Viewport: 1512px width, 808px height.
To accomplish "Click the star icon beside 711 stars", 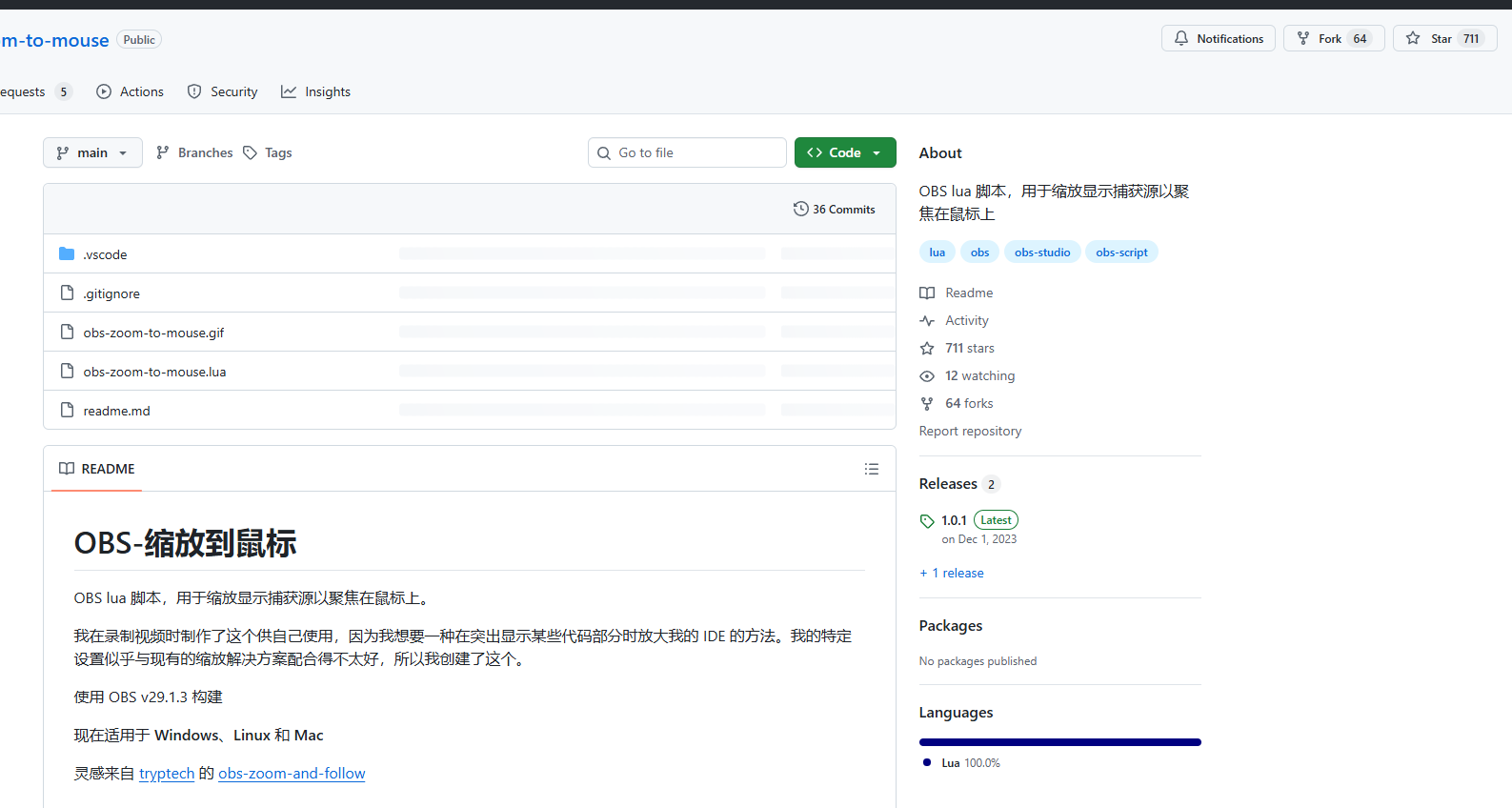I will tap(927, 348).
